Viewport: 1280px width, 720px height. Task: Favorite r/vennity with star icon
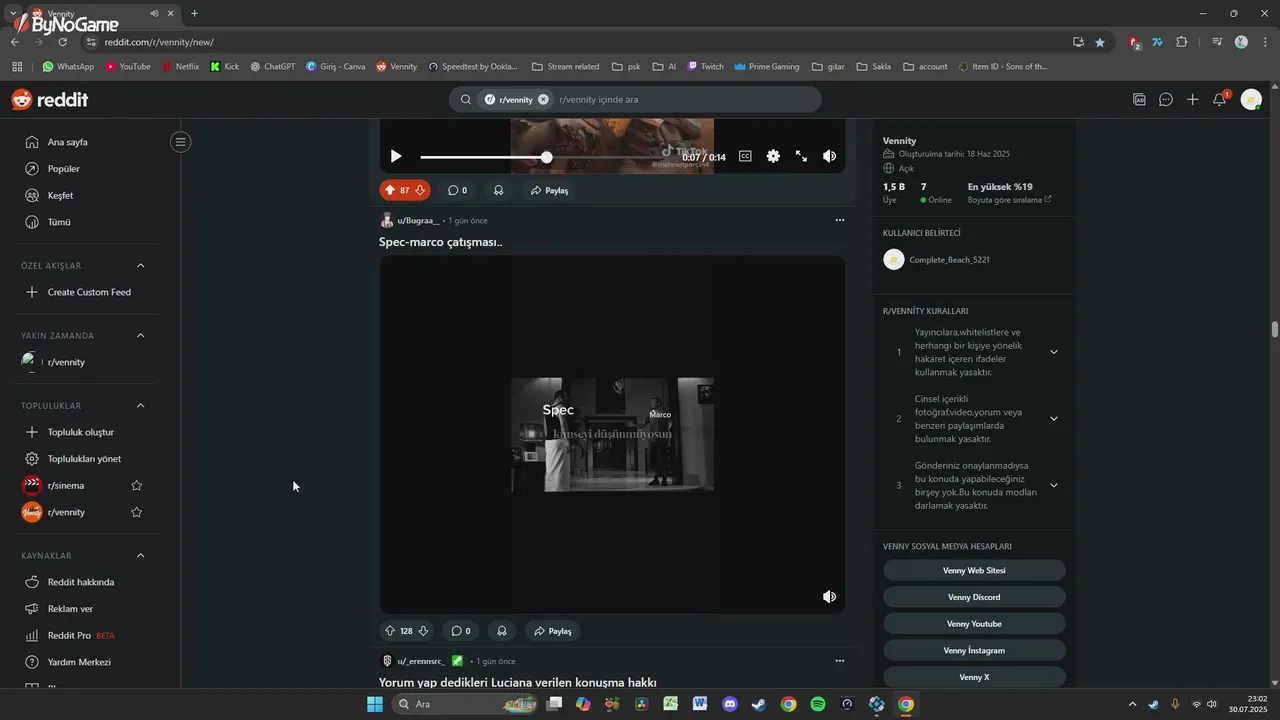click(x=137, y=512)
